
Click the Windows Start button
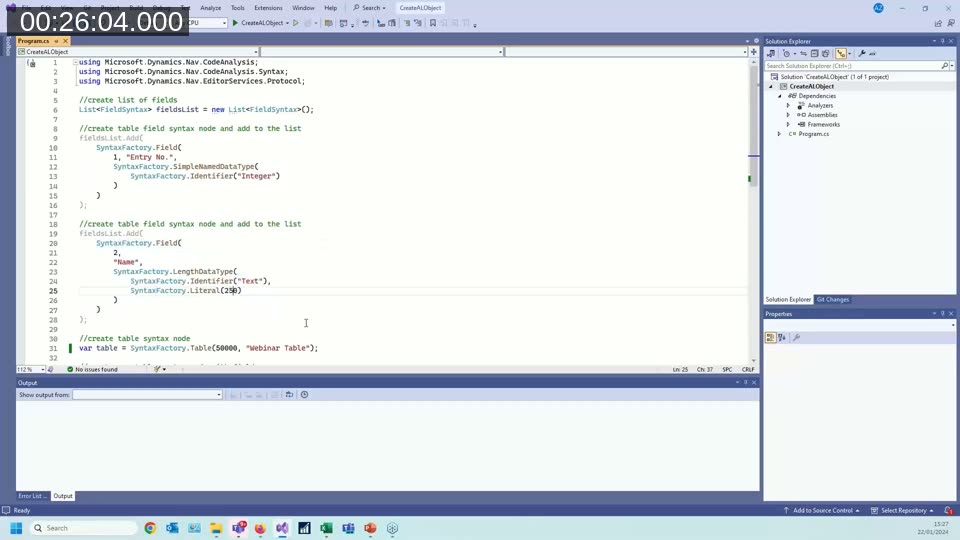point(16,528)
